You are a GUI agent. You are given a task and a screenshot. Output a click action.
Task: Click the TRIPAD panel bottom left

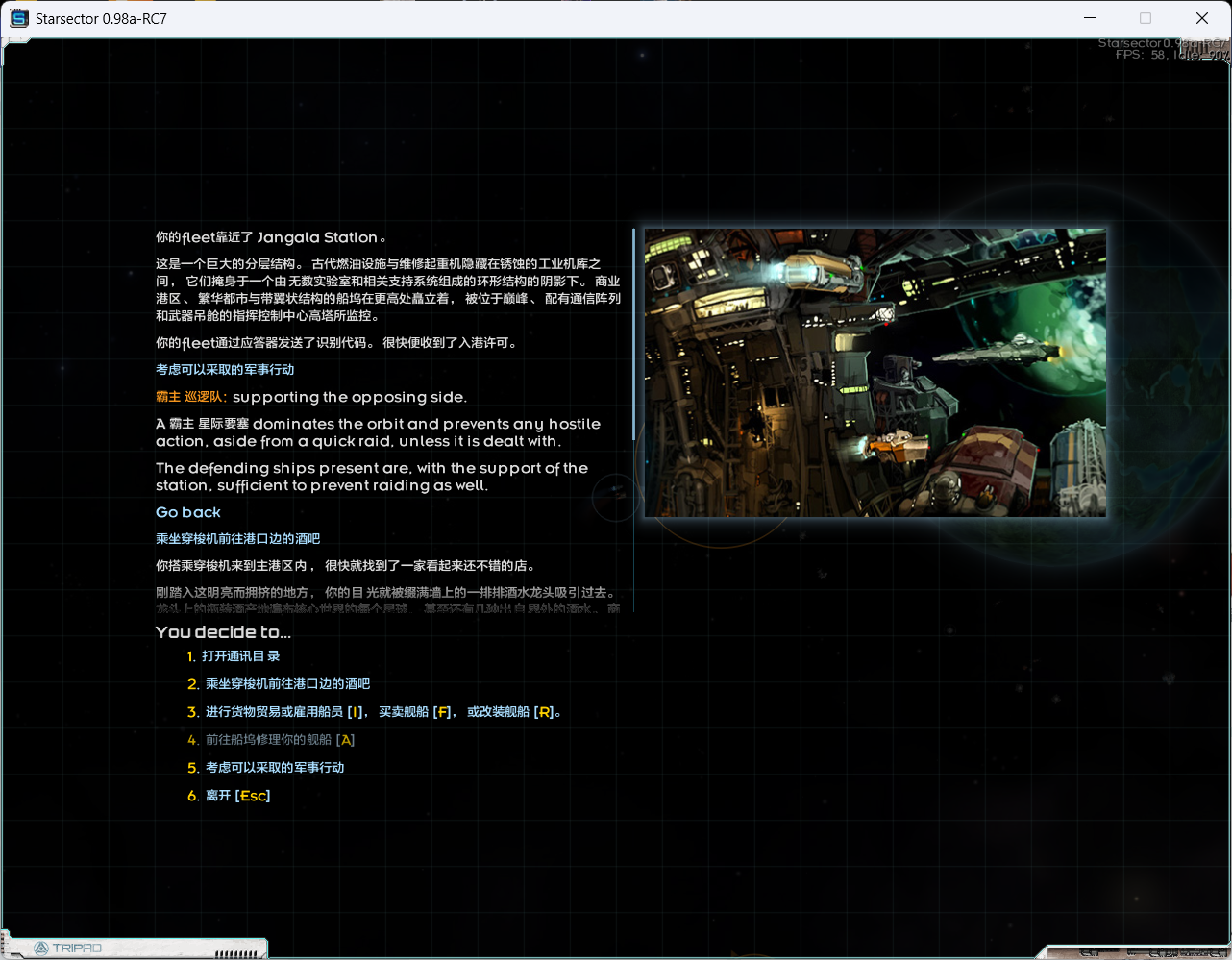(135, 948)
